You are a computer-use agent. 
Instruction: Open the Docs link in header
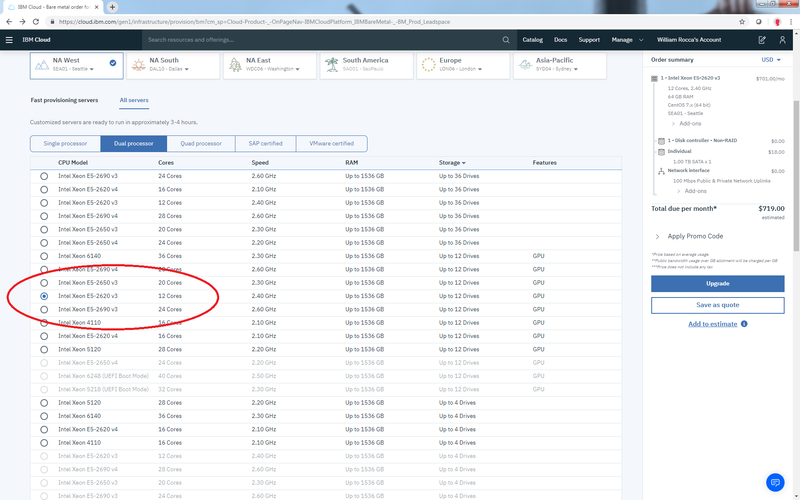tap(560, 40)
